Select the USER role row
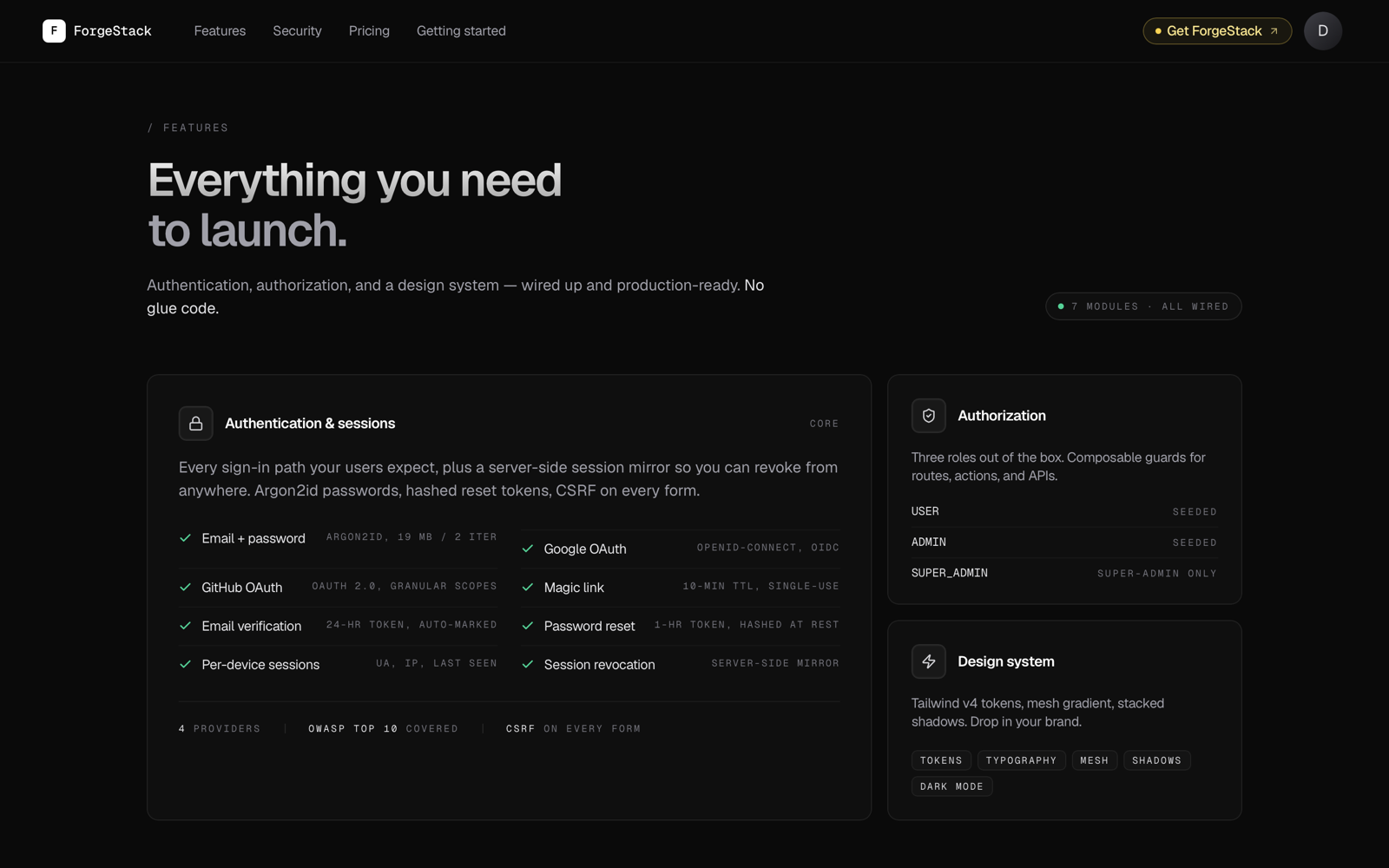 (1064, 511)
